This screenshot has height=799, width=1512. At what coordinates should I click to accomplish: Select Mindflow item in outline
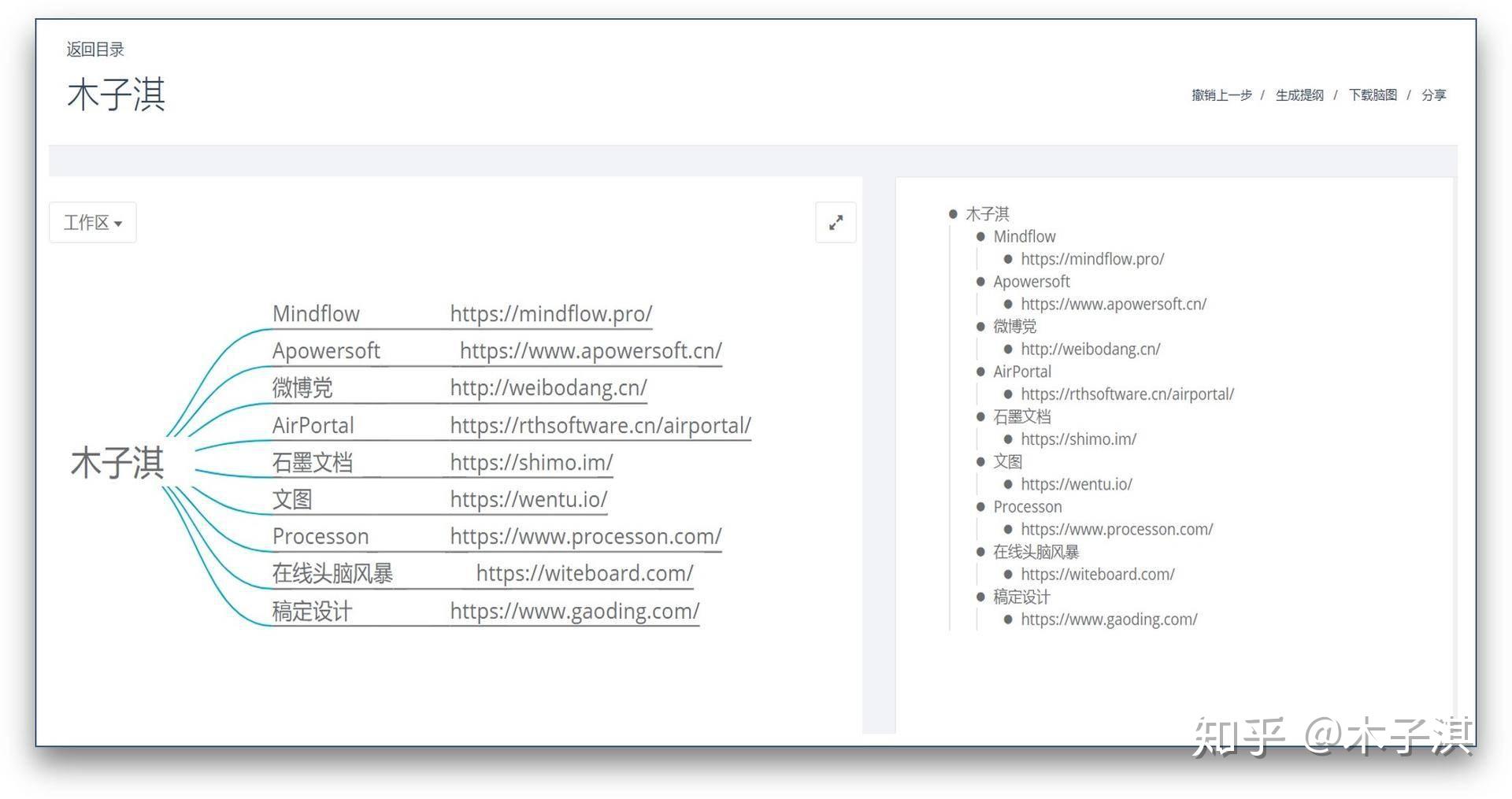point(1024,237)
